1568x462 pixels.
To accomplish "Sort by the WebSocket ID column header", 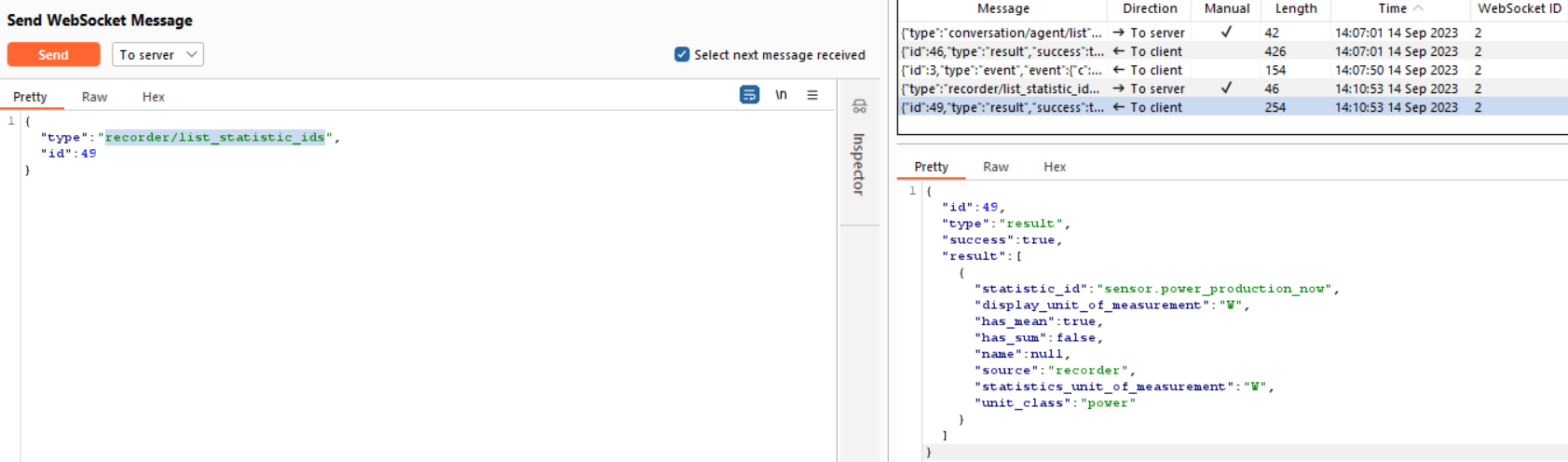I will pos(1519,8).
